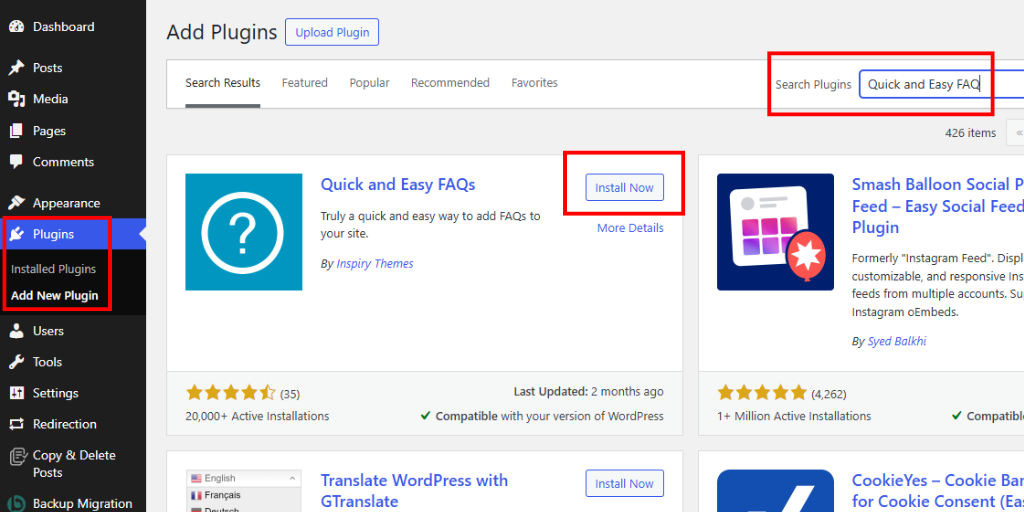The height and width of the screenshot is (512, 1024).
Task: Open Posts in the sidebar
Action: tap(48, 68)
